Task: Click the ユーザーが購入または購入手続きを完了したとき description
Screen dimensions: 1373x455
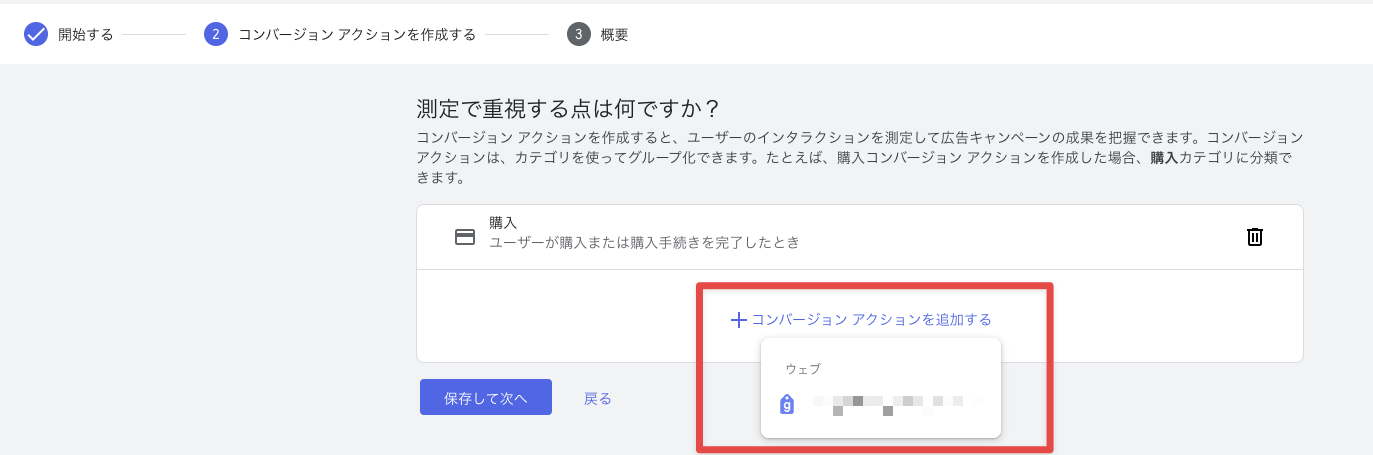Action: coord(644,243)
